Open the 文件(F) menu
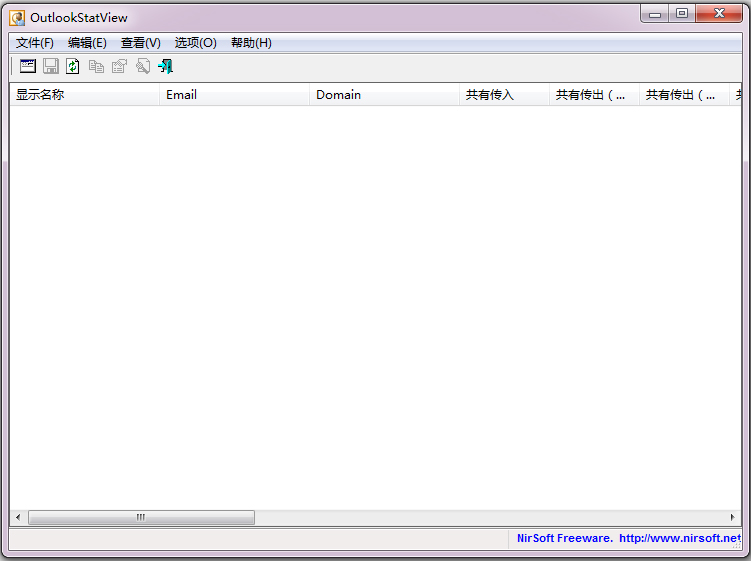751x561 pixels. coord(35,43)
